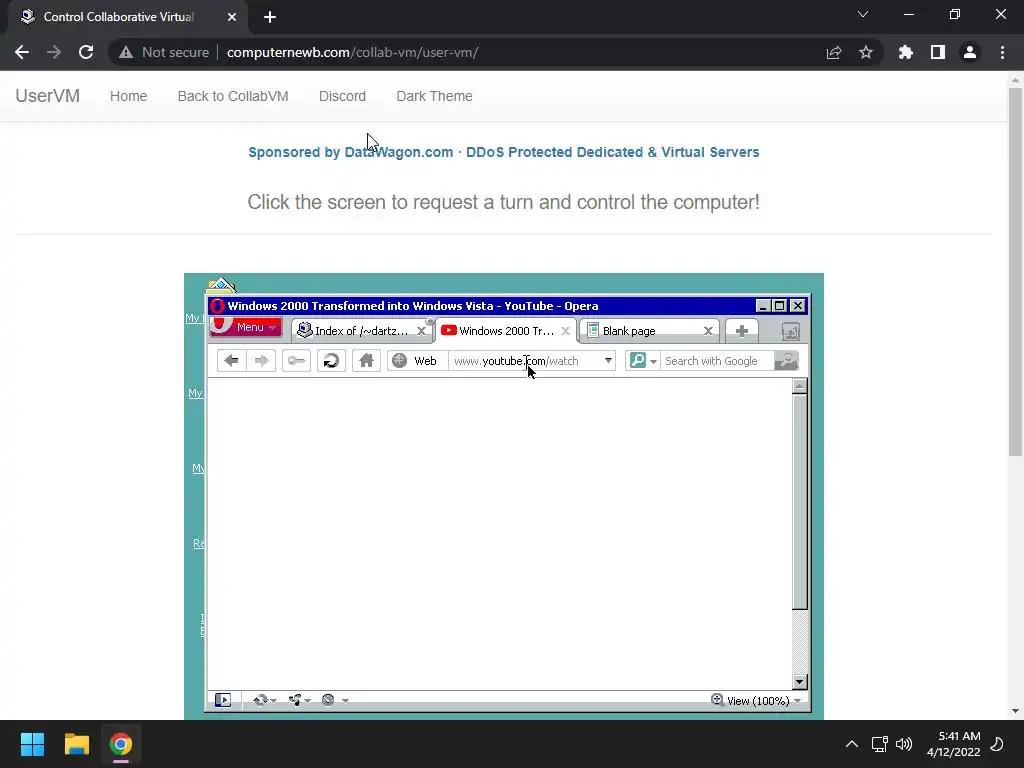Open the Opera Menu button
The image size is (1024, 768).
(x=246, y=327)
